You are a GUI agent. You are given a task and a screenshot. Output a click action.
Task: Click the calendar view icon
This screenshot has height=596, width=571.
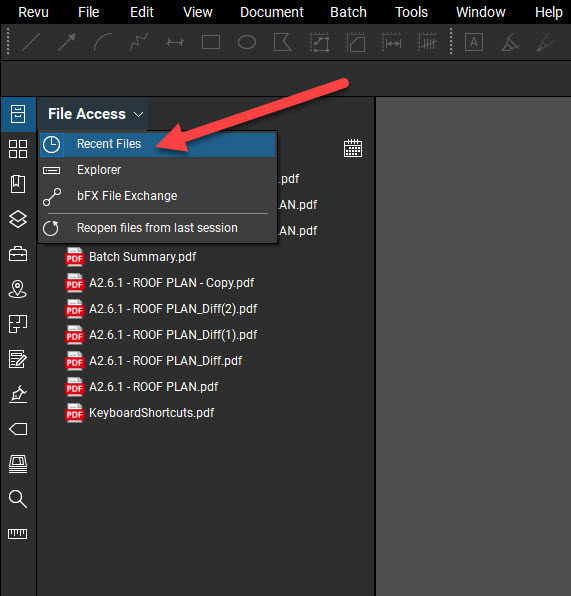coord(353,148)
